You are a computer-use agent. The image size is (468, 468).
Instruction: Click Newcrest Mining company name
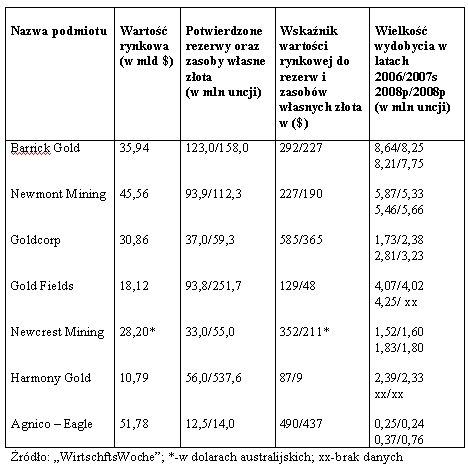tap(57, 332)
